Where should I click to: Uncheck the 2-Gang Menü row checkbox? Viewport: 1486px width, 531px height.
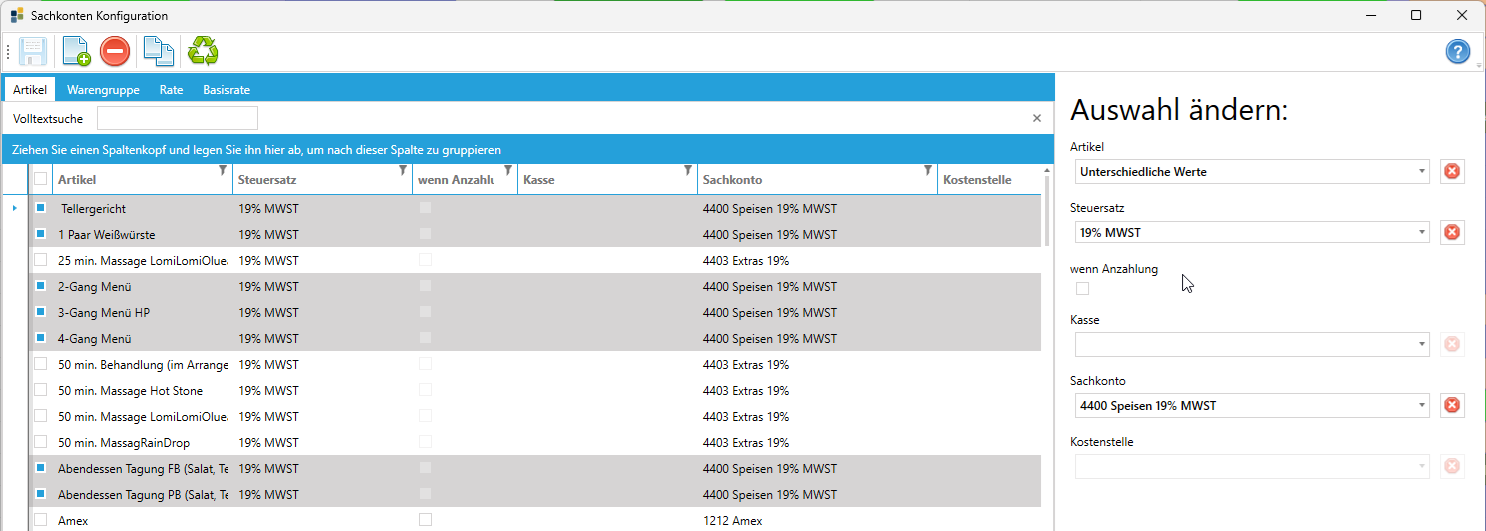(41, 286)
